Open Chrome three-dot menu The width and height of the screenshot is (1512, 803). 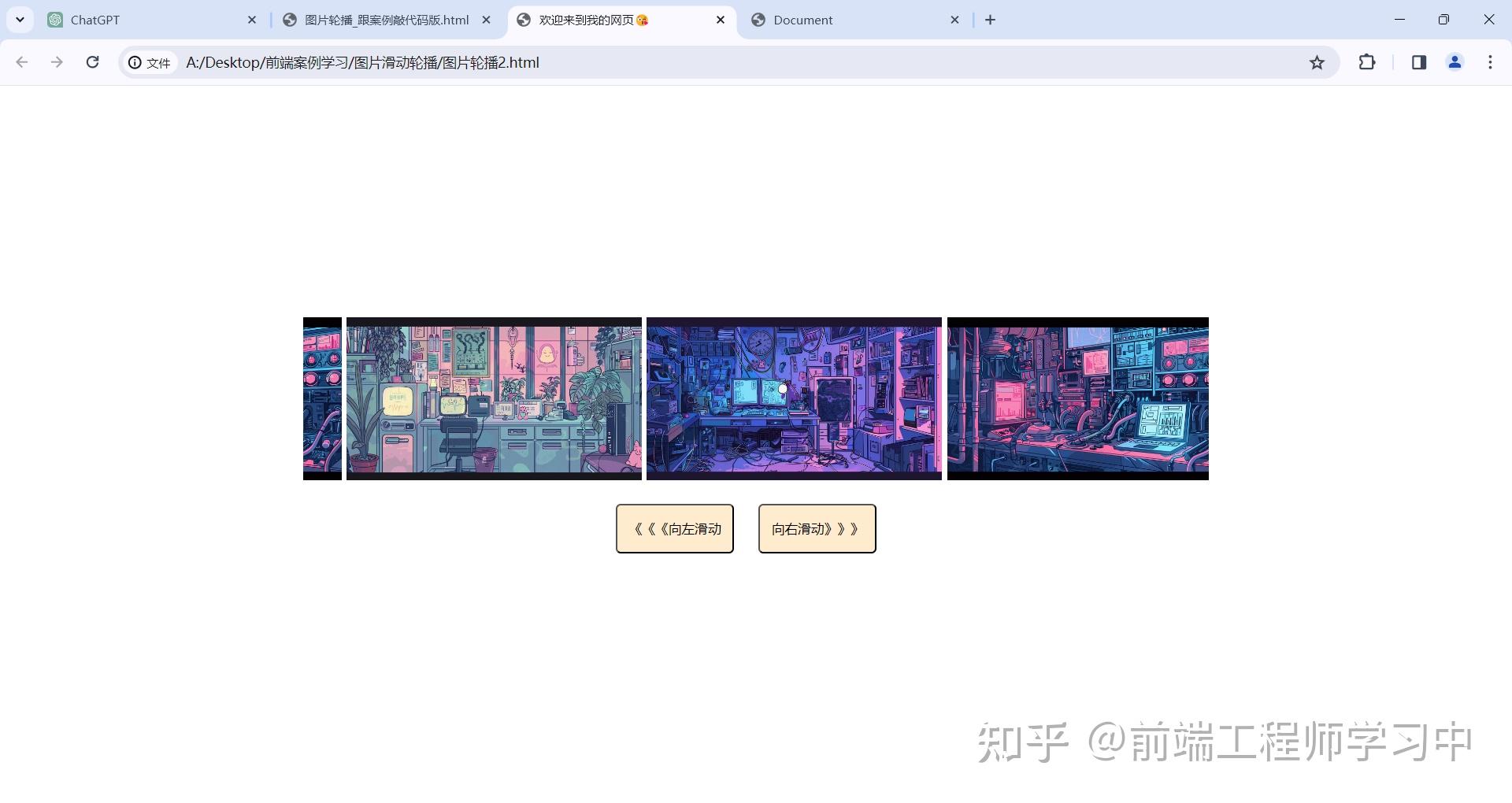point(1490,62)
